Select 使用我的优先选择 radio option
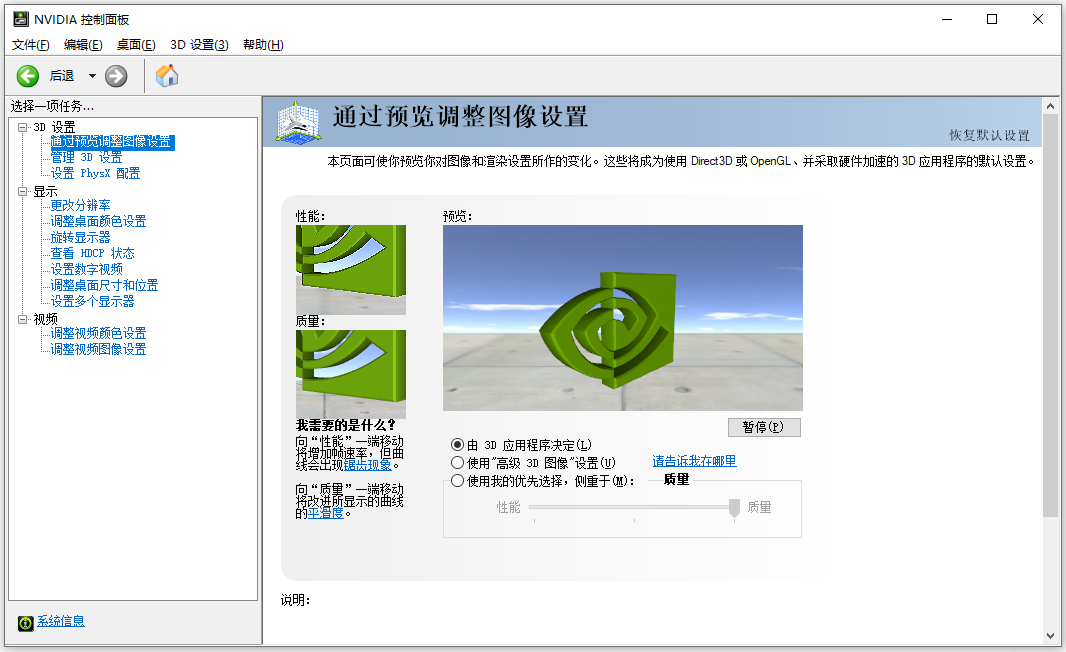 [458, 481]
